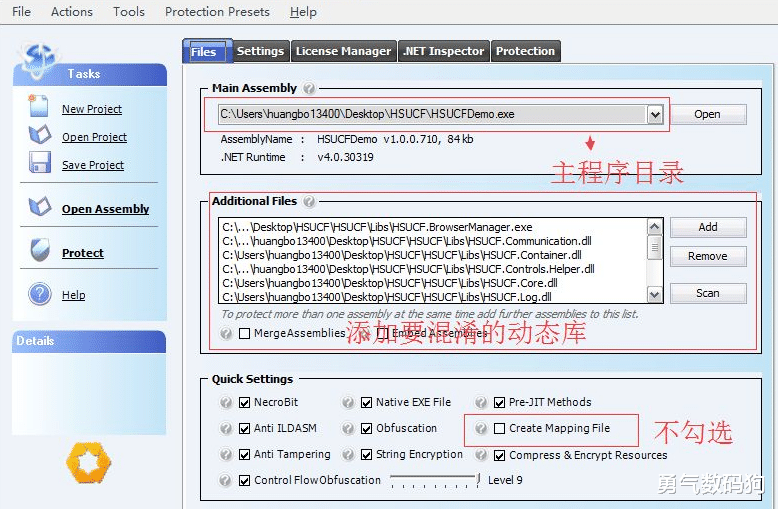Switch to the .NET Inspector tab
778x509 pixels.
(444, 51)
